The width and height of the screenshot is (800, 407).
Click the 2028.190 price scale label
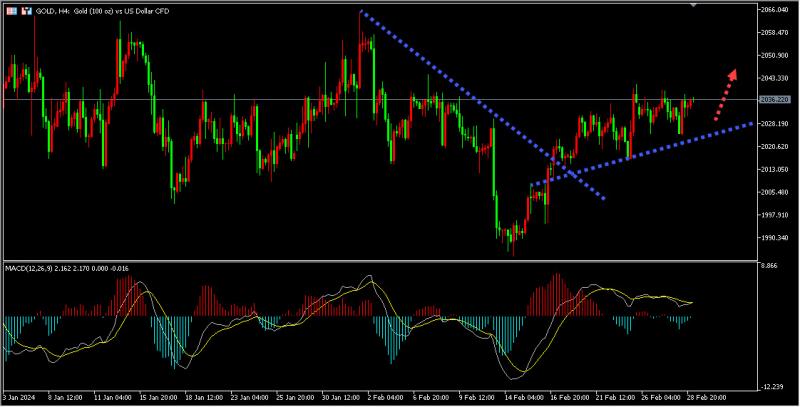(x=775, y=124)
